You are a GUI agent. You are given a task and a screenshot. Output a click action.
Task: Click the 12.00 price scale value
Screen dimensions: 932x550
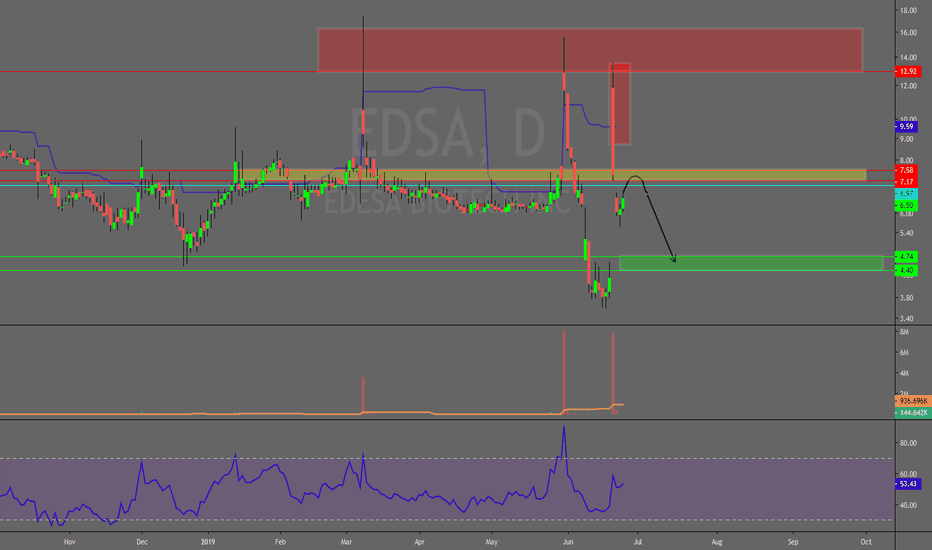908,86
